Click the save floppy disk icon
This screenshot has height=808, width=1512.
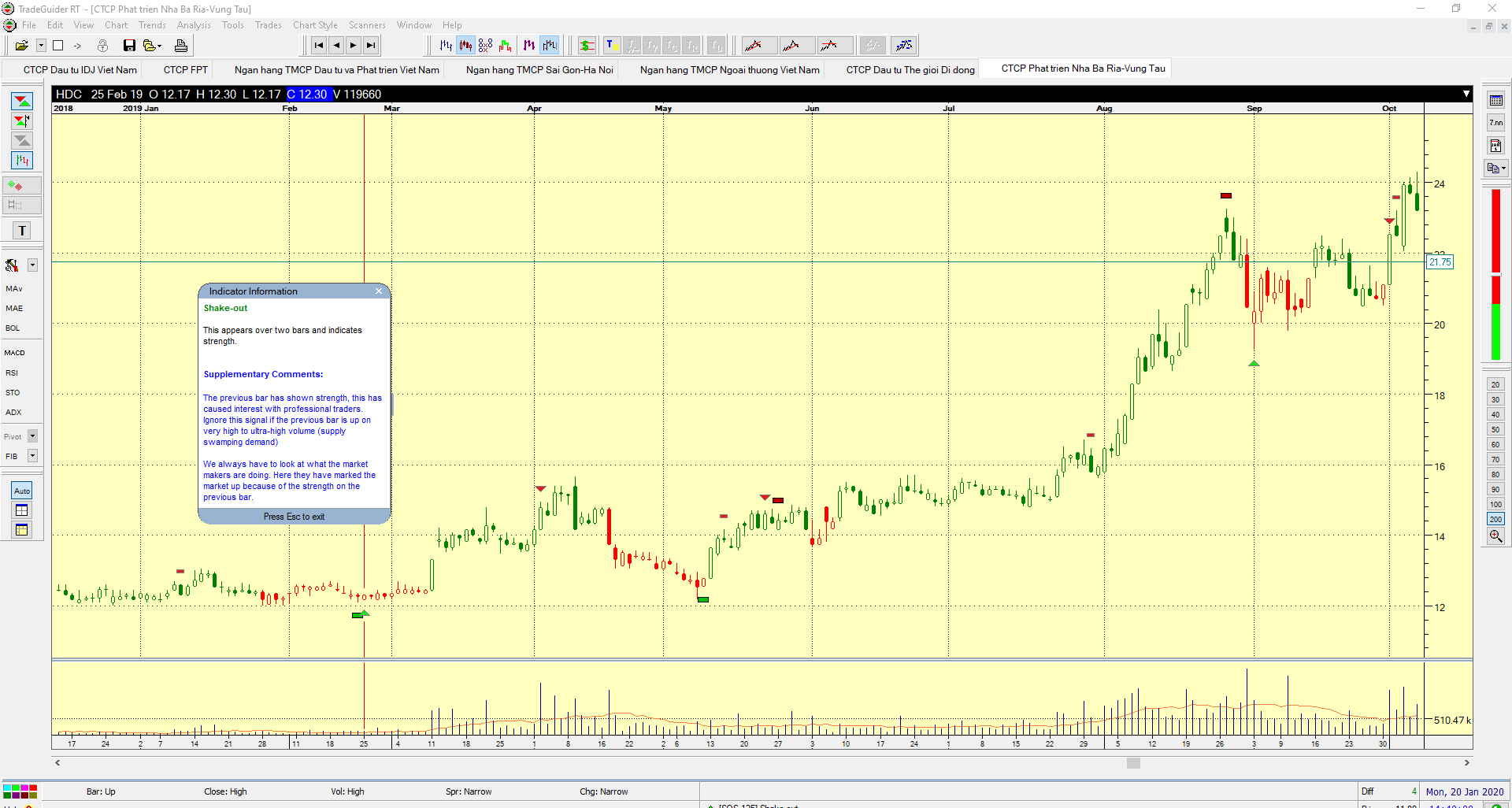tap(129, 46)
